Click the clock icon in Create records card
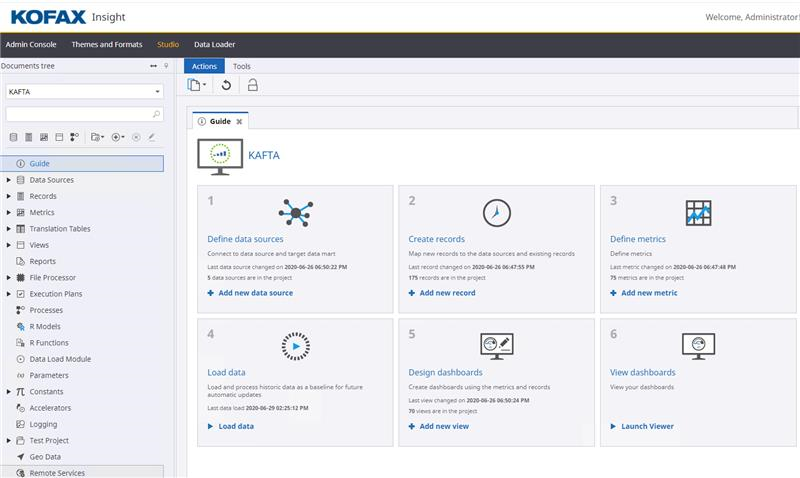800x478 pixels. pyautogui.click(x=496, y=212)
